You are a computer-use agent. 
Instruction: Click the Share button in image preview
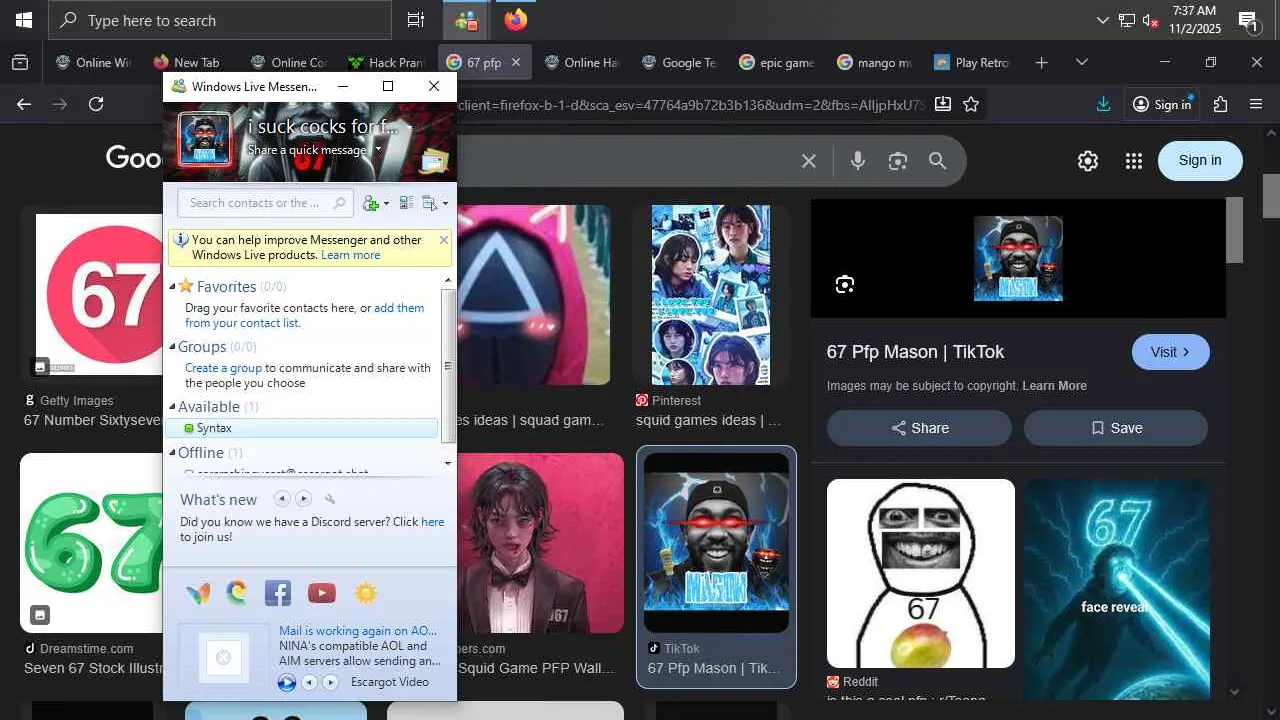(919, 428)
